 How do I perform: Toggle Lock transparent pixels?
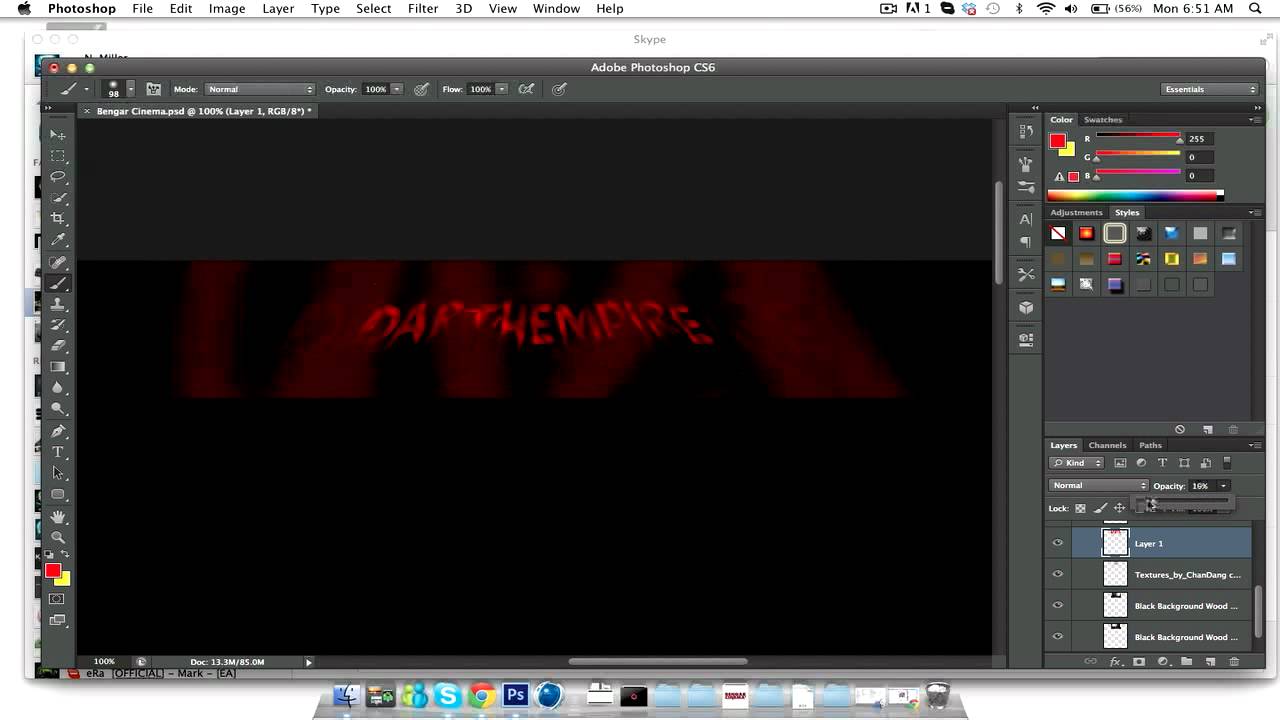1080,508
